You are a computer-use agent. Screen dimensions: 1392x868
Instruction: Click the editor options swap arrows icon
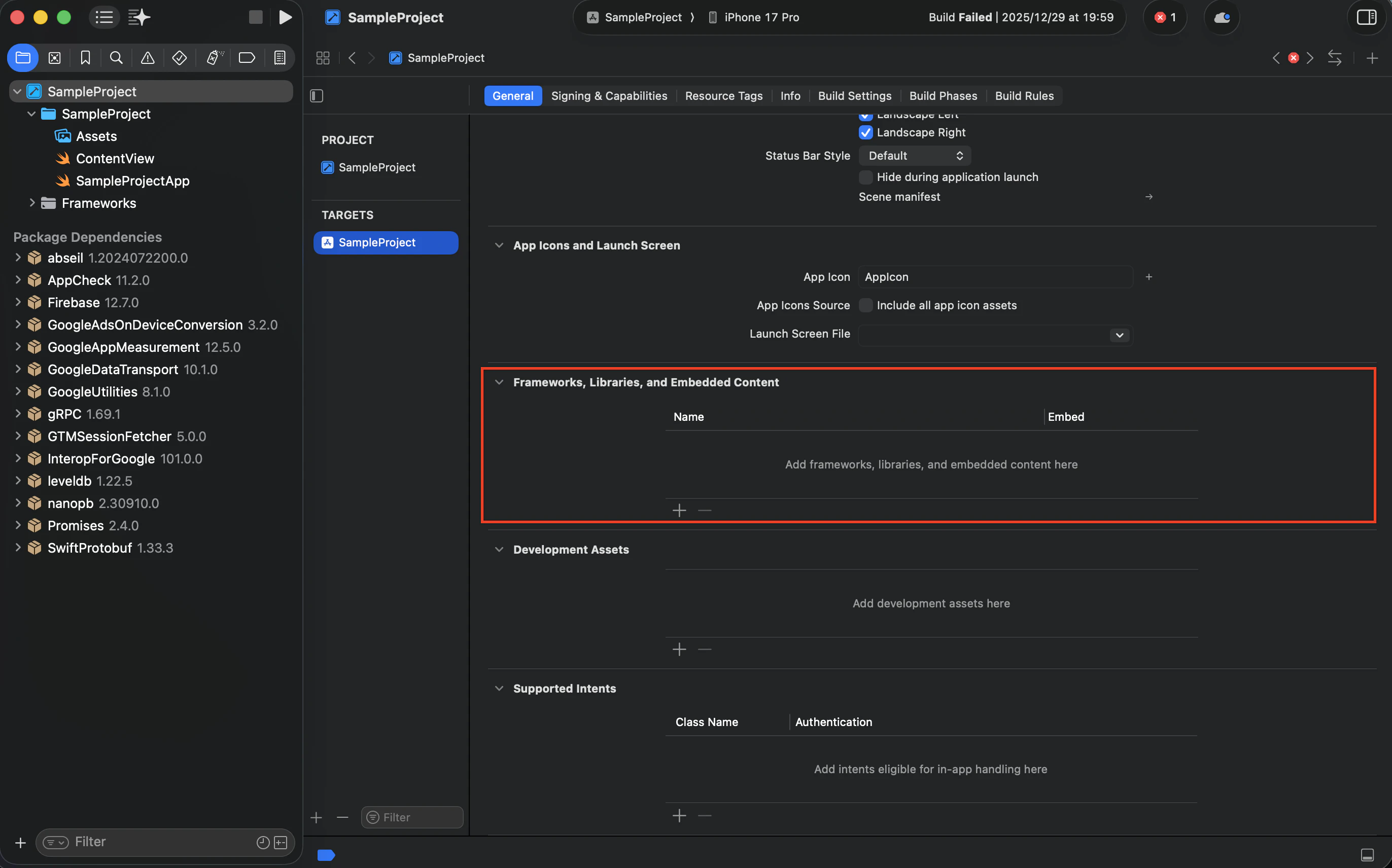(x=1335, y=58)
